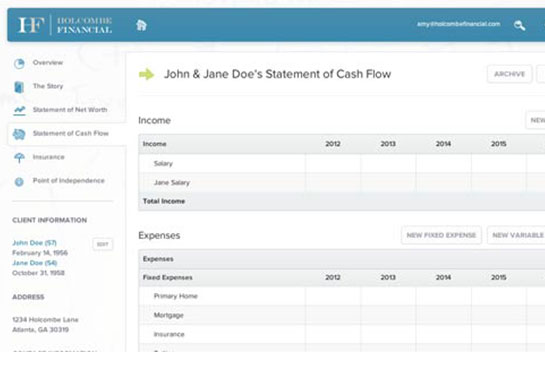Open Statement of Net Worth
Screen dimensions: 545x370
pos(70,110)
